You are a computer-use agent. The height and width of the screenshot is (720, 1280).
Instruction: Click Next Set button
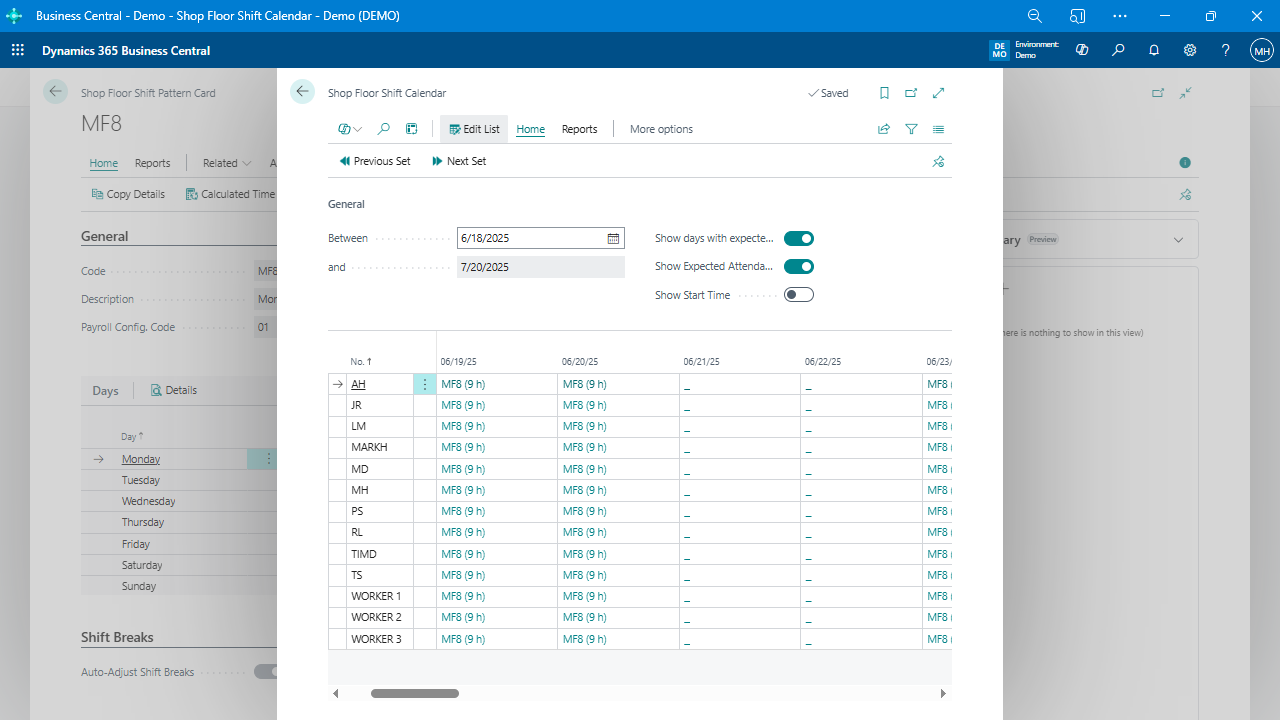point(459,161)
